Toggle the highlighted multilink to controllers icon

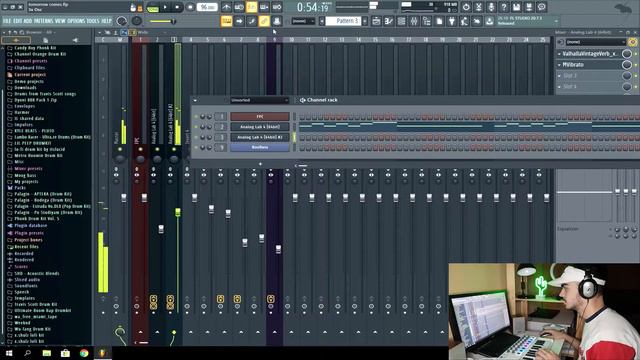pos(264,21)
